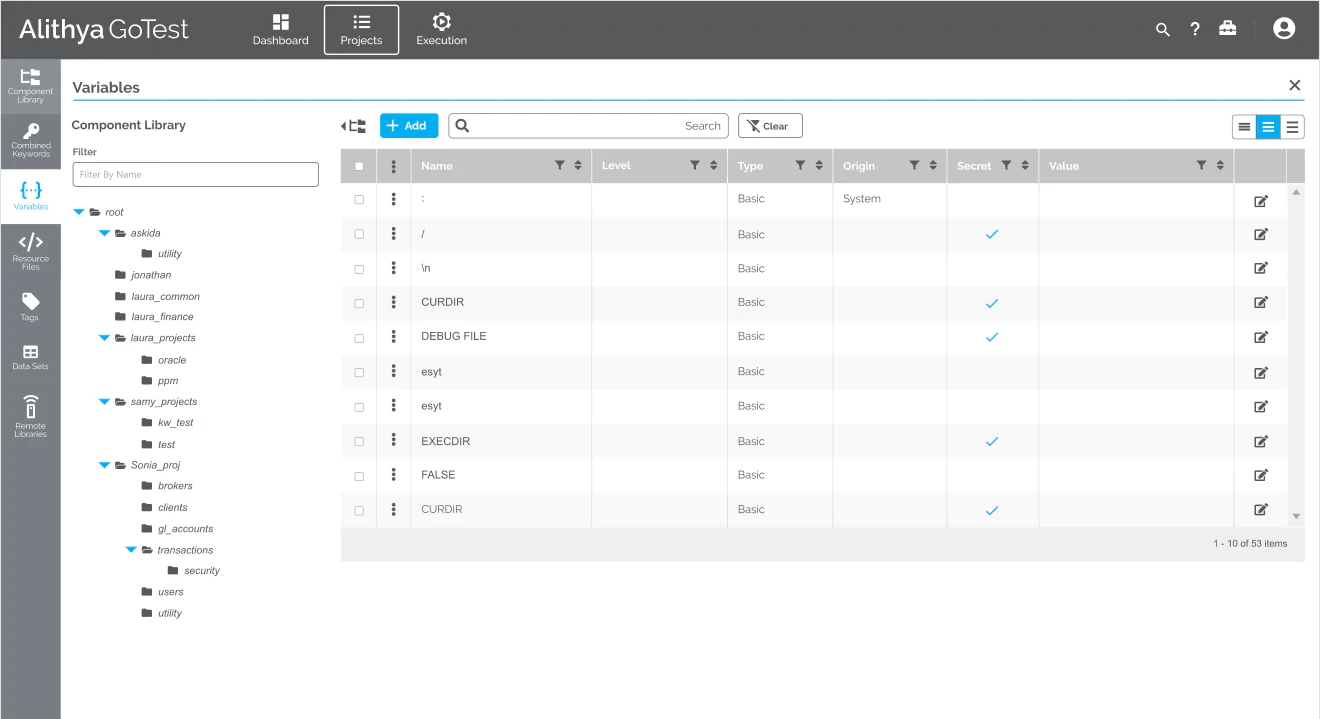Check the checkbox on the FALSE variable row

pos(358,475)
